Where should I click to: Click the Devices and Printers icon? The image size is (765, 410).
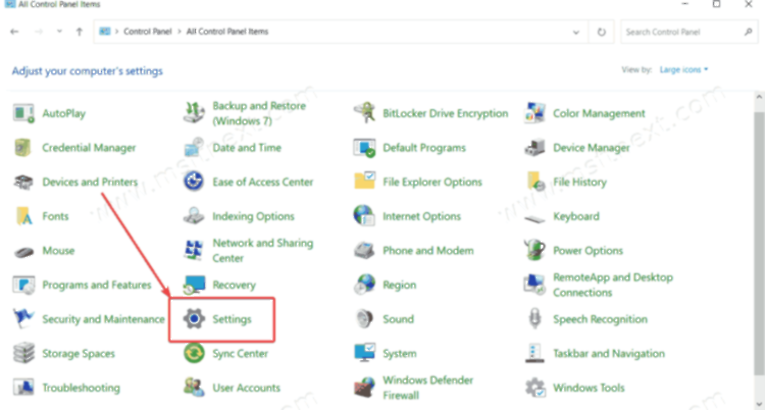23,182
